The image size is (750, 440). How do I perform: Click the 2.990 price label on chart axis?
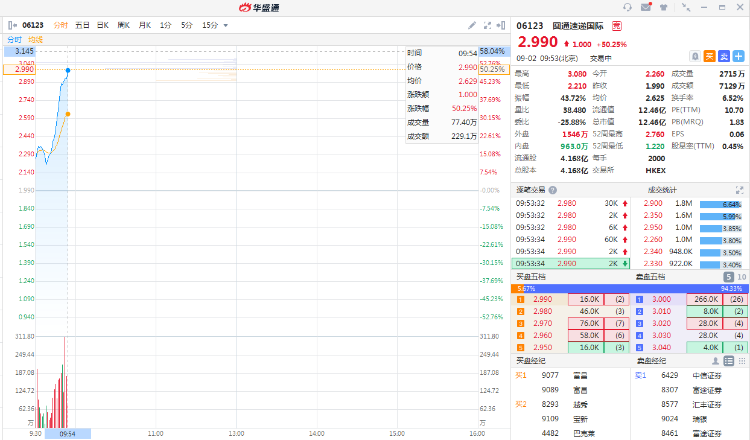[19, 69]
